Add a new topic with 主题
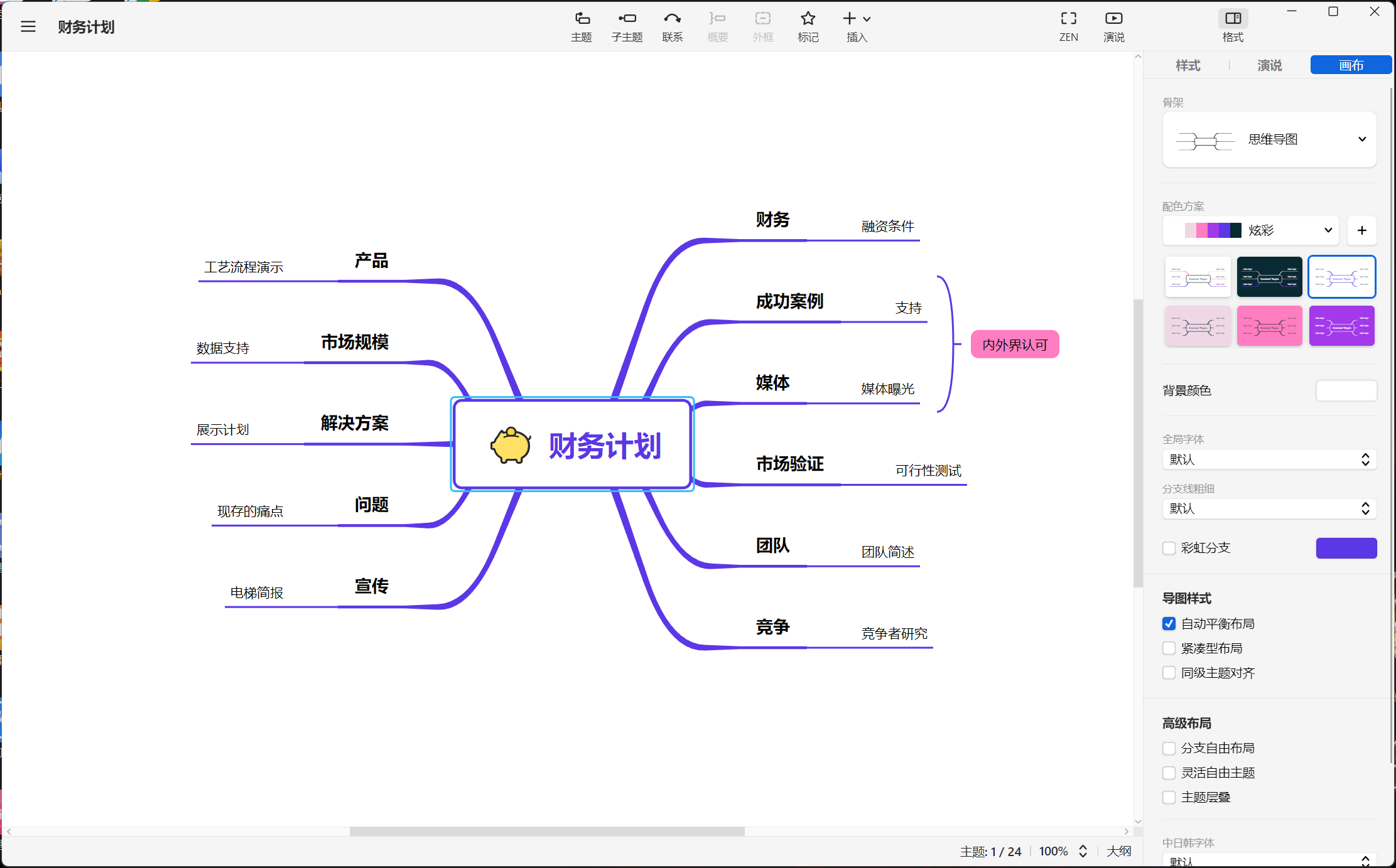 [582, 27]
